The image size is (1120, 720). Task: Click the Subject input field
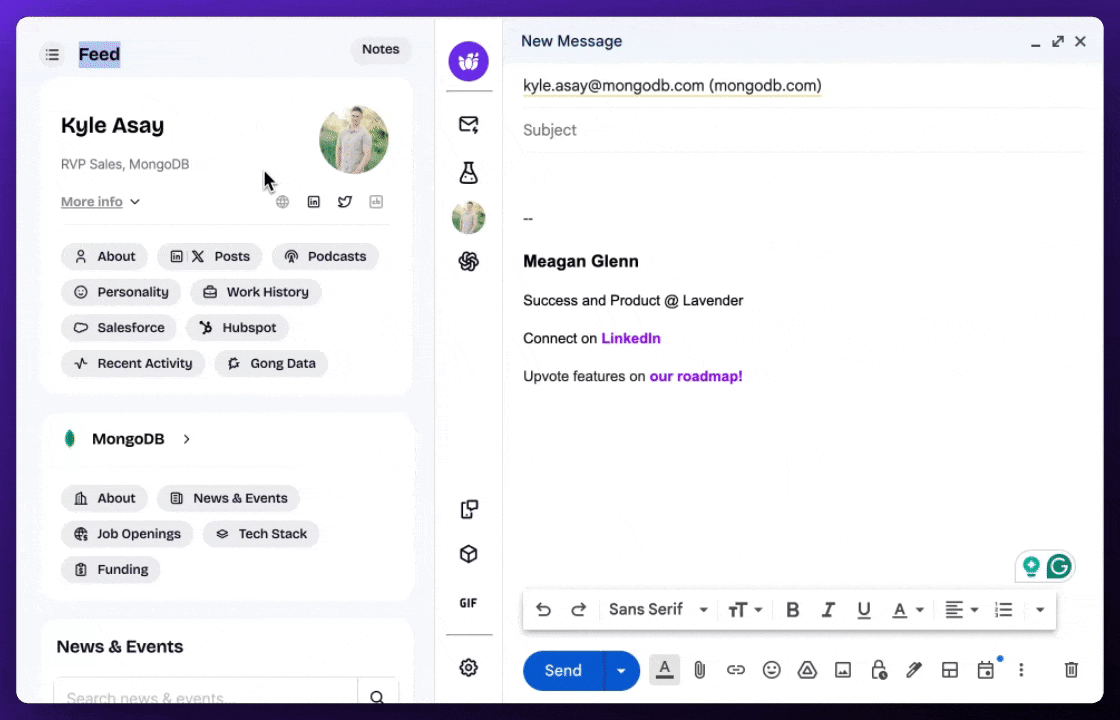click(x=804, y=130)
